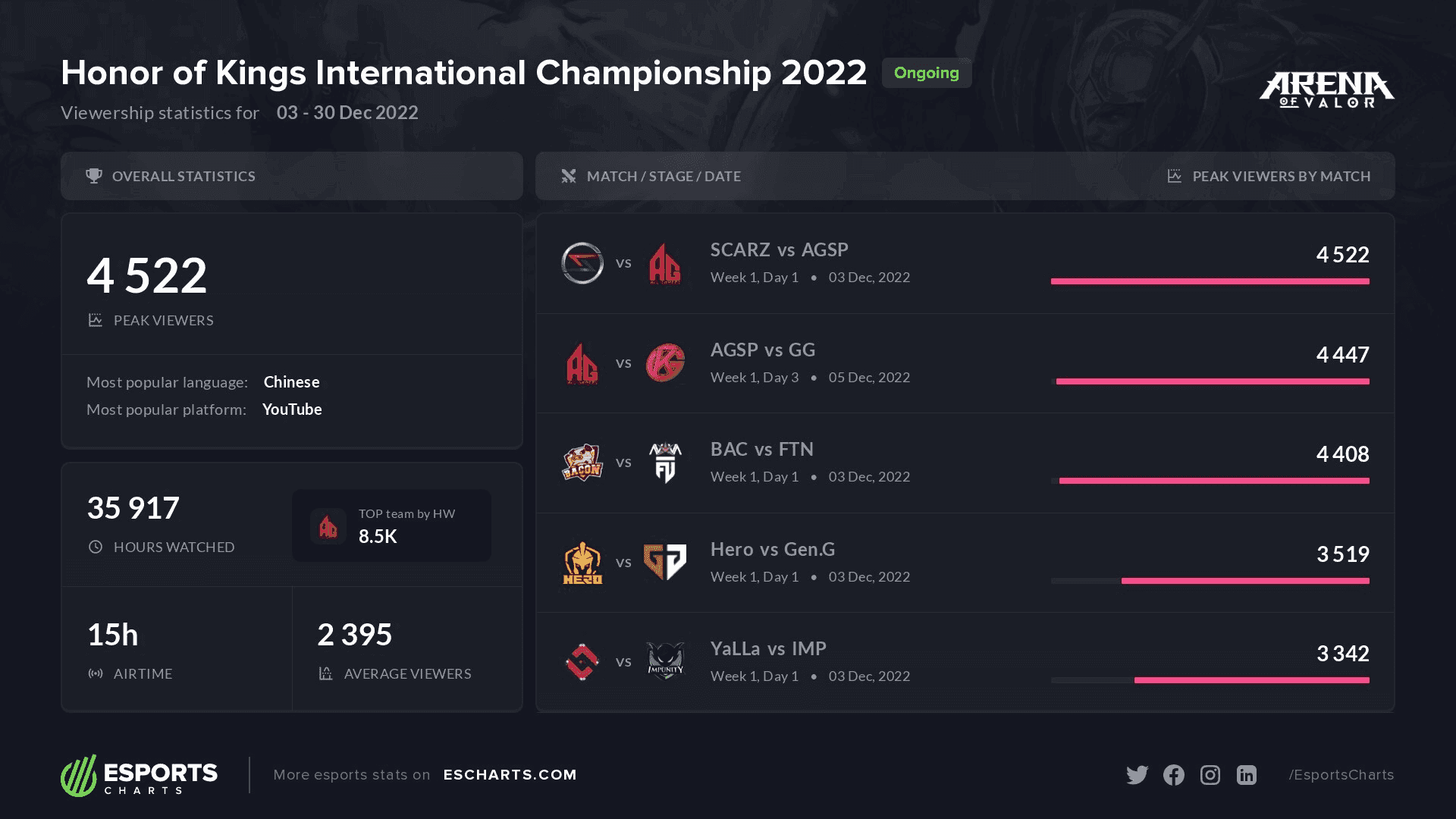
Task: Click the Bacon Time team logo
Action: [x=582, y=463]
